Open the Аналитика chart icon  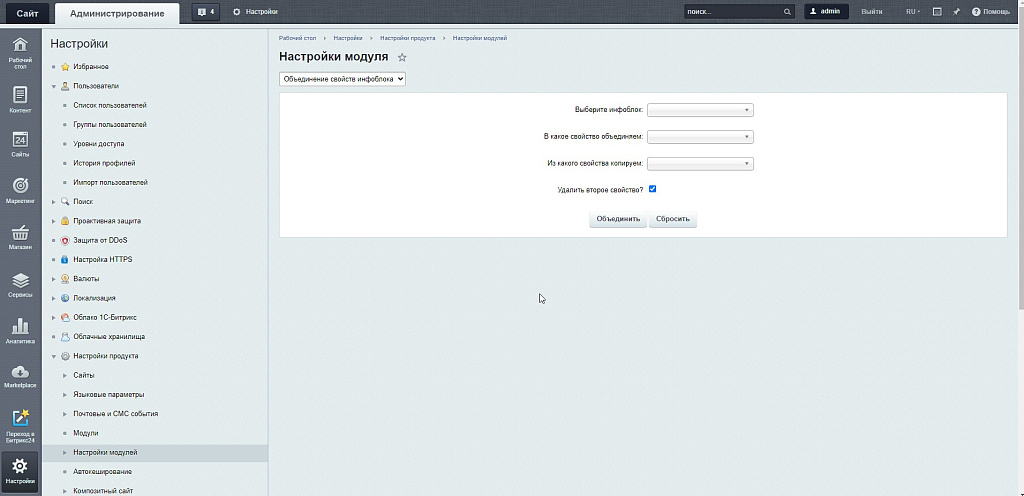[20, 330]
